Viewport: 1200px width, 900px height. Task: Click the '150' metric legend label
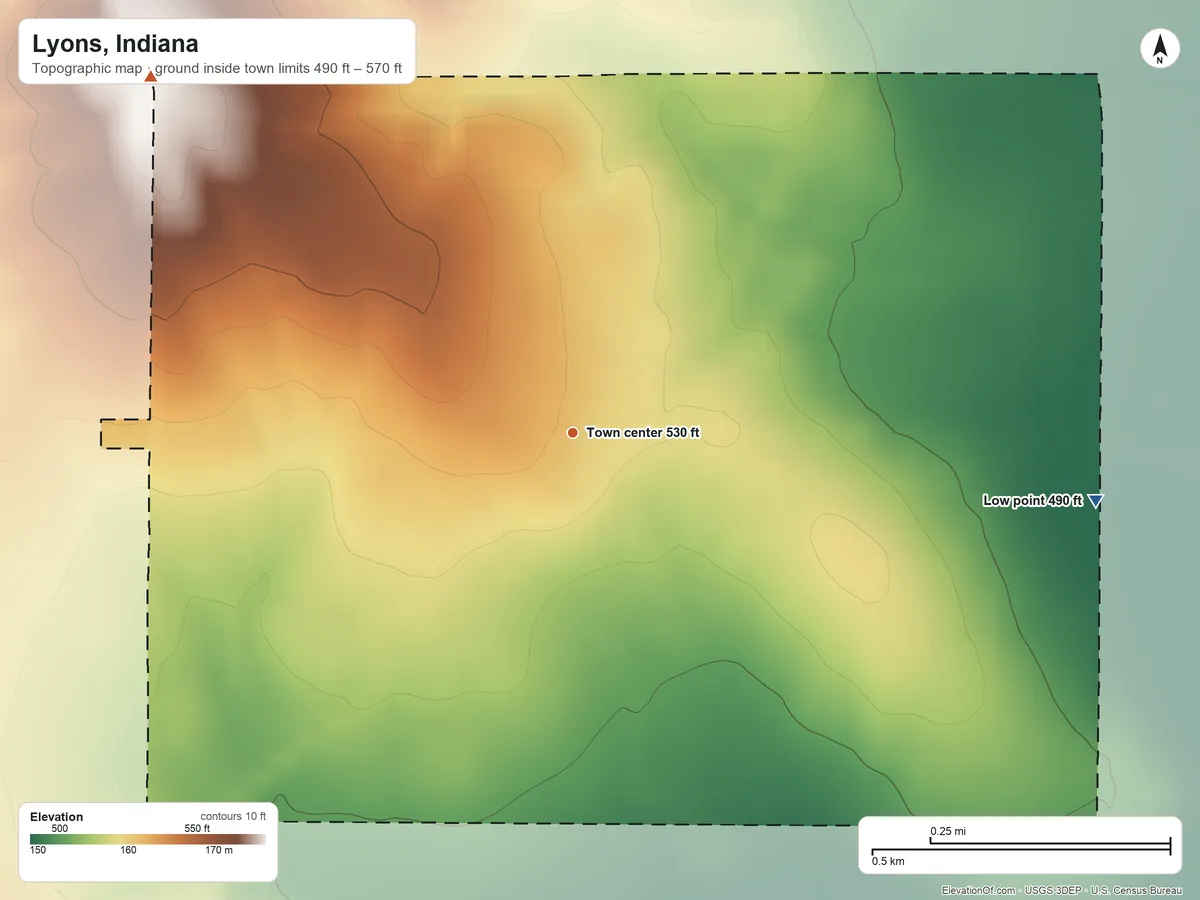[38, 851]
